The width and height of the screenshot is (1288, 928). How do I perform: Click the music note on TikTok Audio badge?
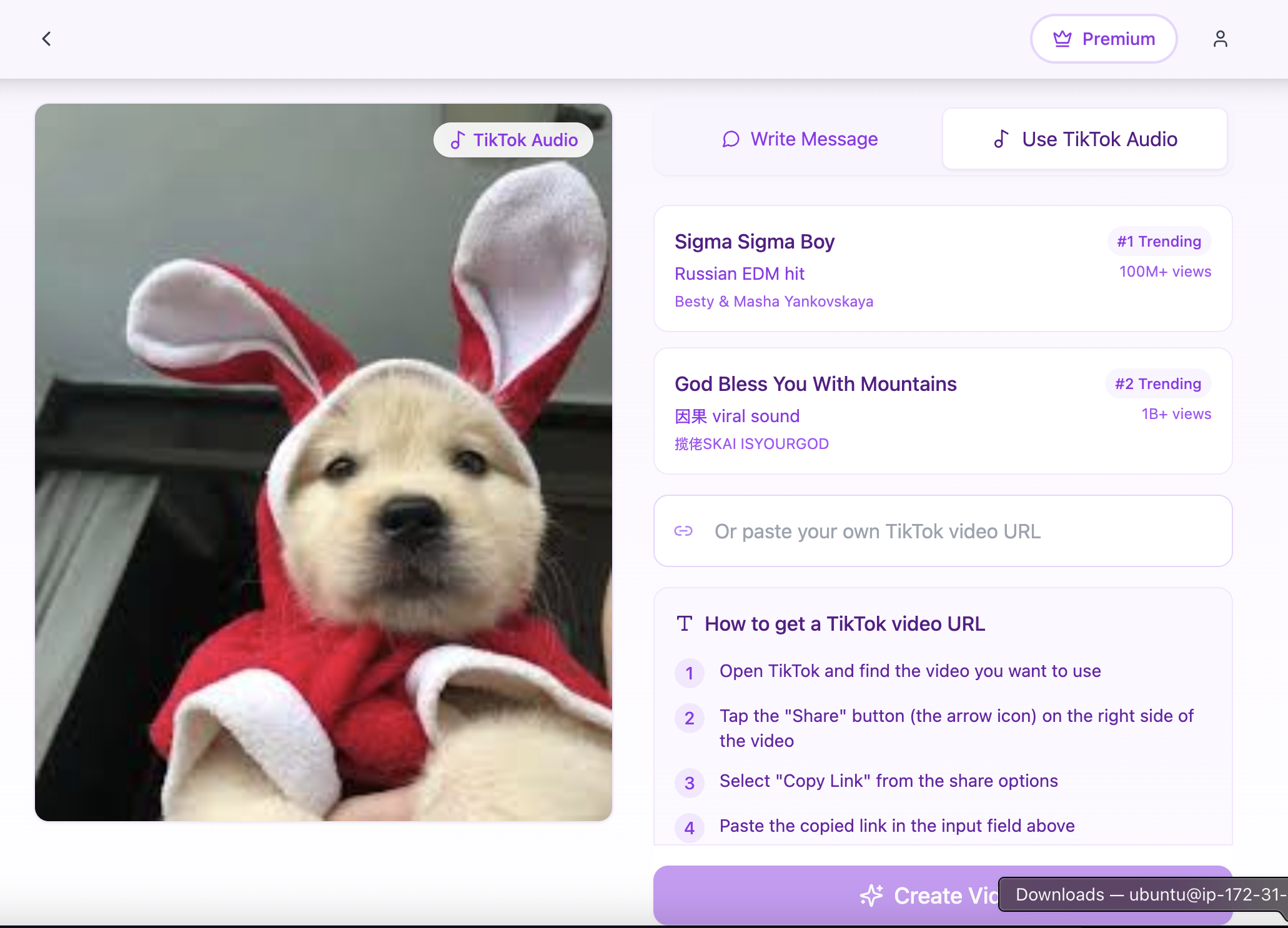coord(458,140)
